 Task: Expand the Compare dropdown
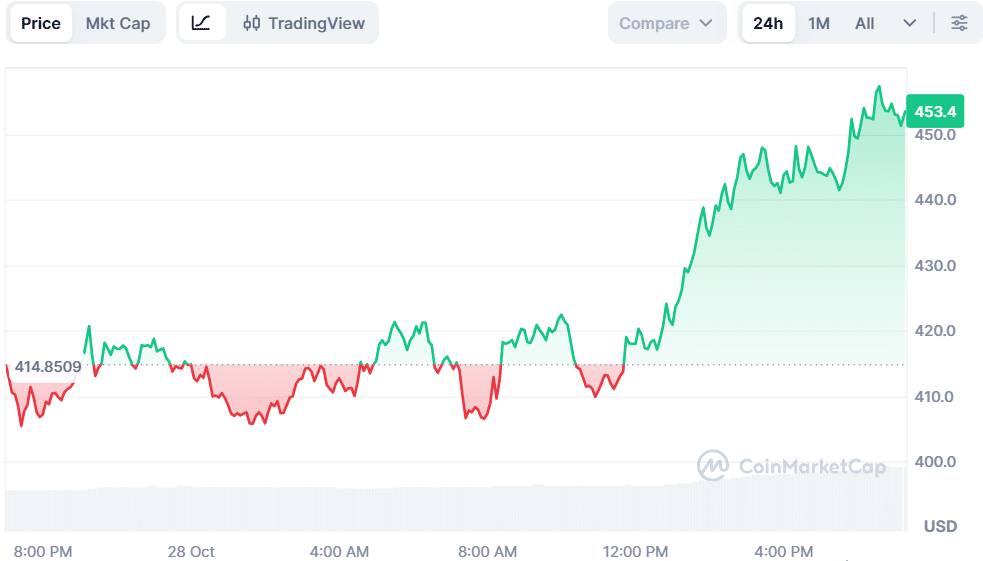pos(666,23)
